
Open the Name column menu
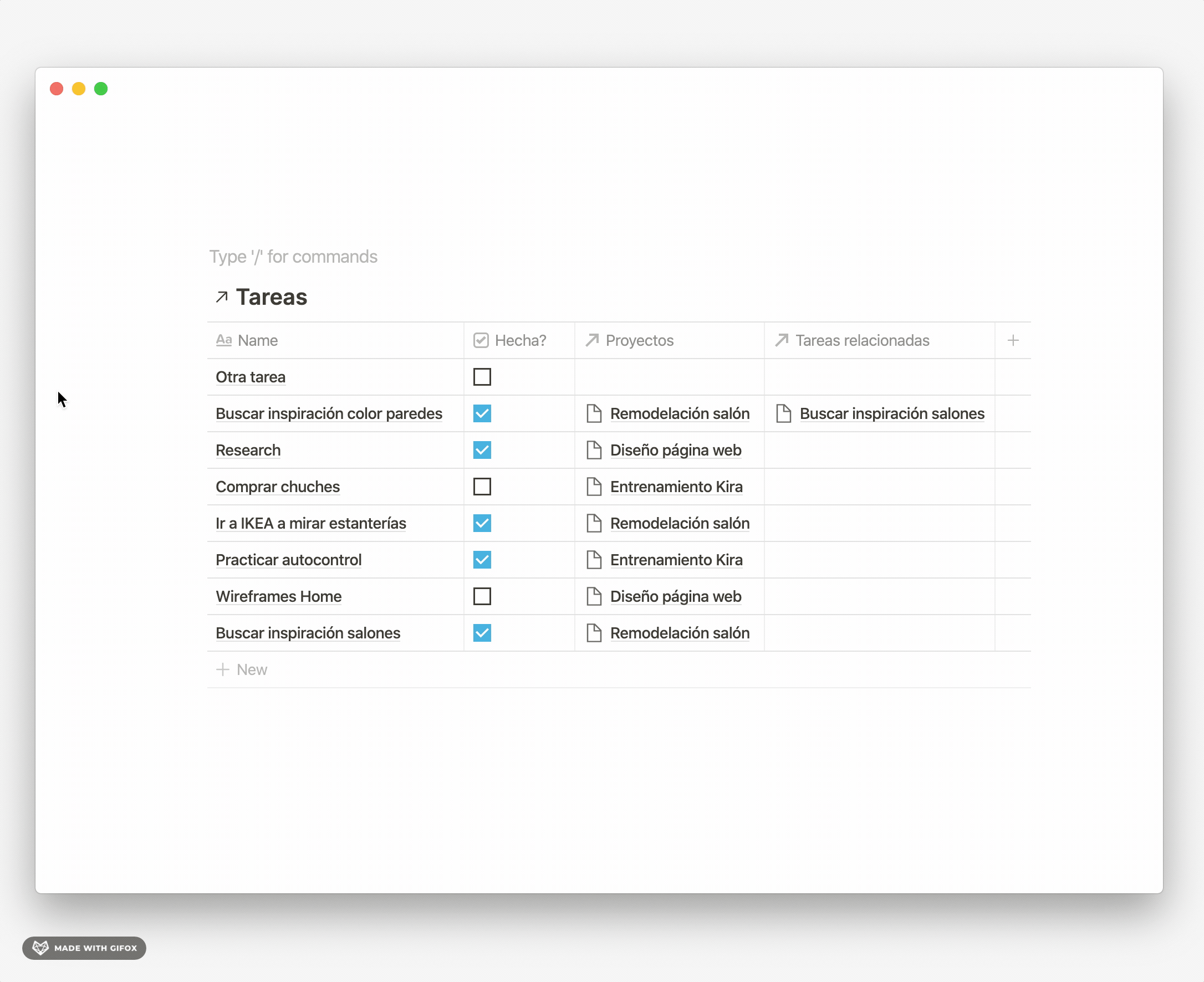click(x=257, y=340)
